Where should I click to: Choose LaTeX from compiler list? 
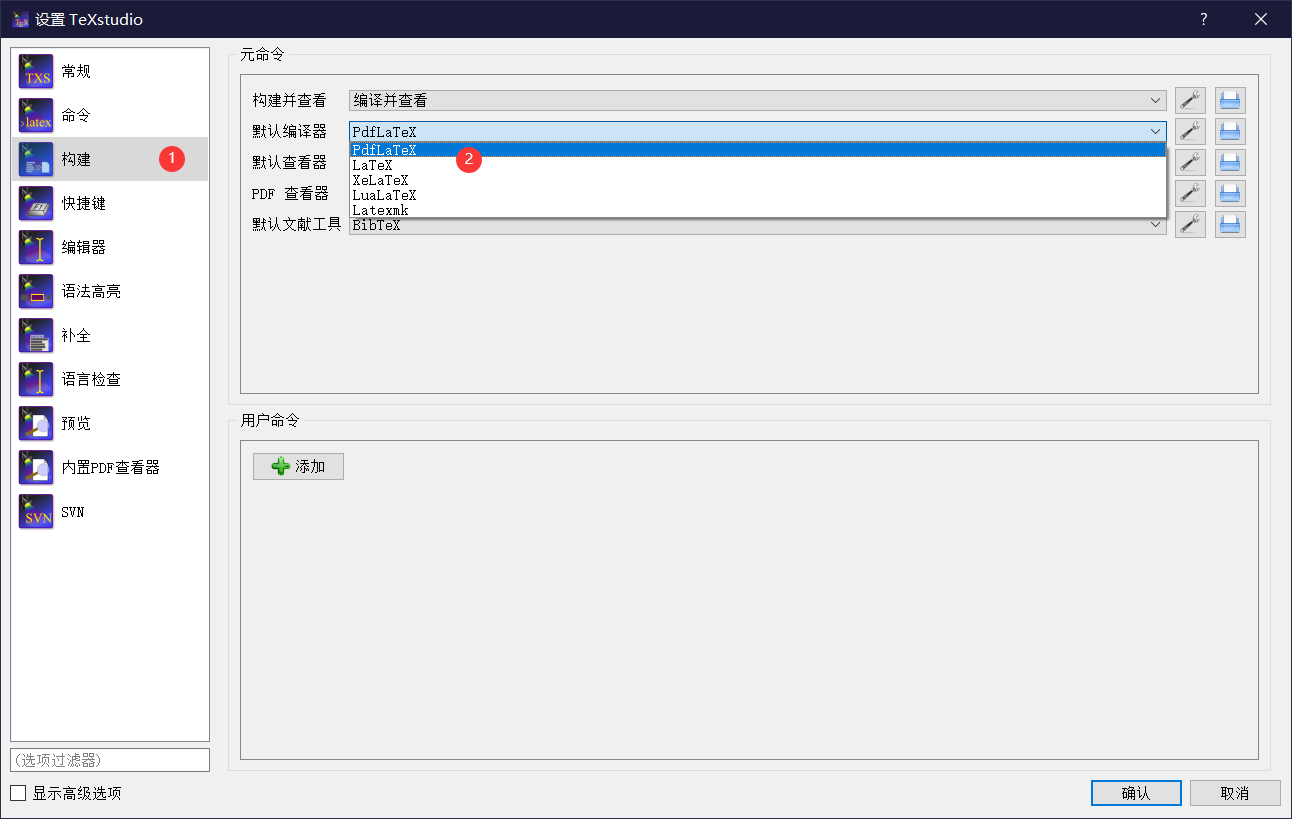tap(757, 165)
